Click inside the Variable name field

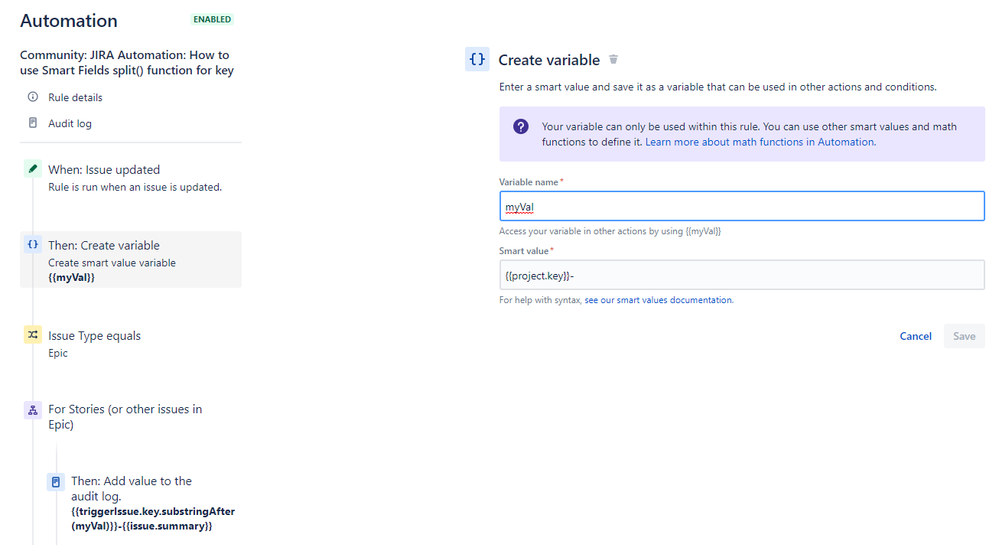coord(742,207)
